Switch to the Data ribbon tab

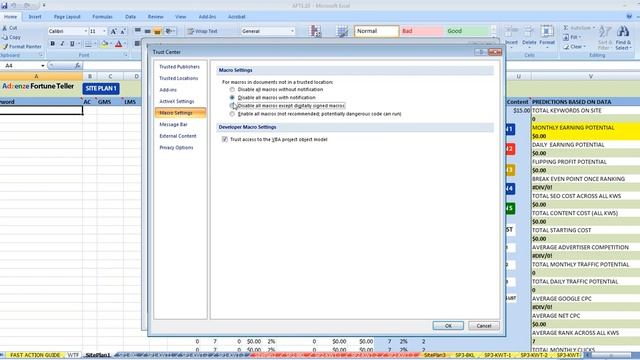click(x=130, y=17)
